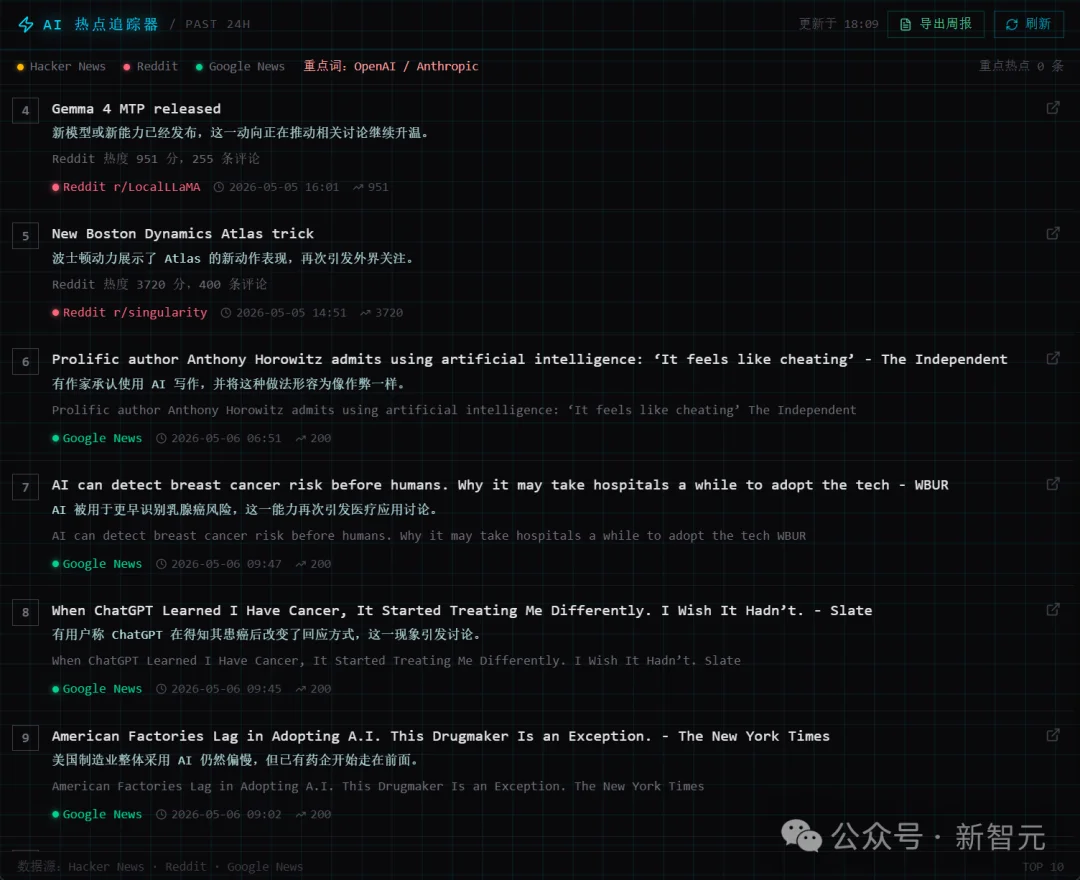
Task: Open external link for ChatGPT cancer Slate article
Action: pyautogui.click(x=1052, y=609)
